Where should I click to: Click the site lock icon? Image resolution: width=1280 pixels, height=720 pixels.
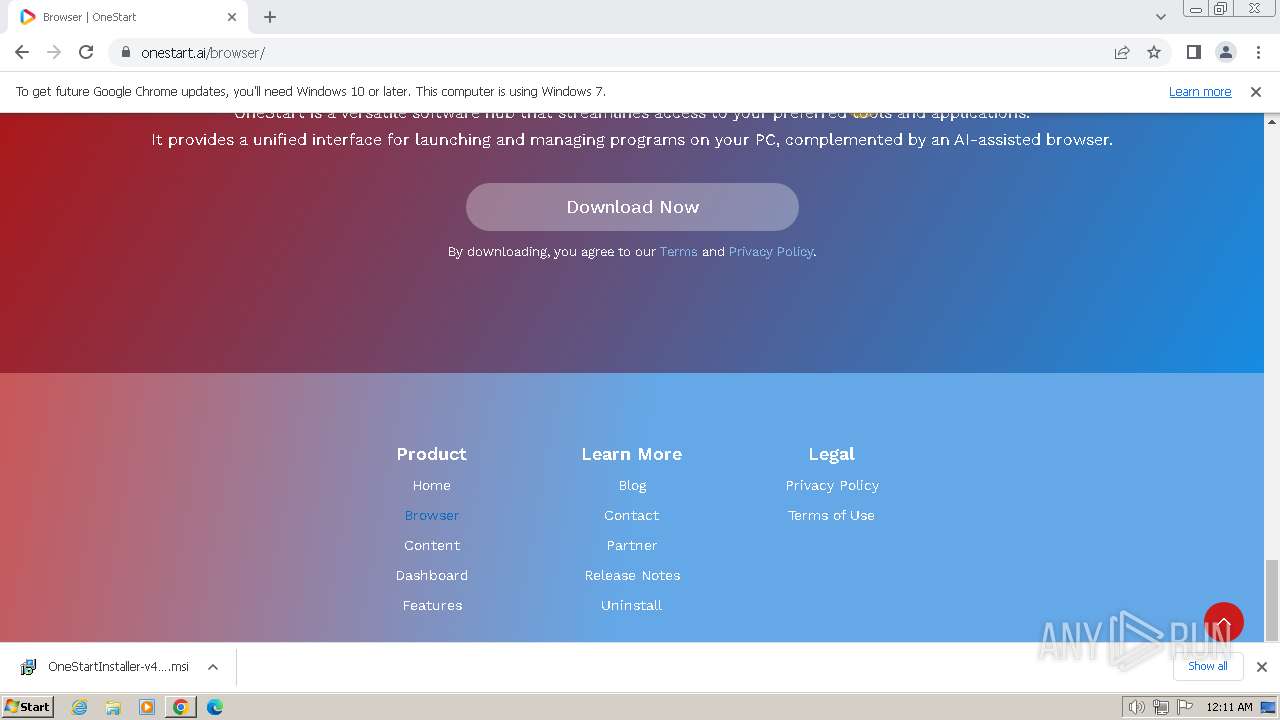coord(126,52)
